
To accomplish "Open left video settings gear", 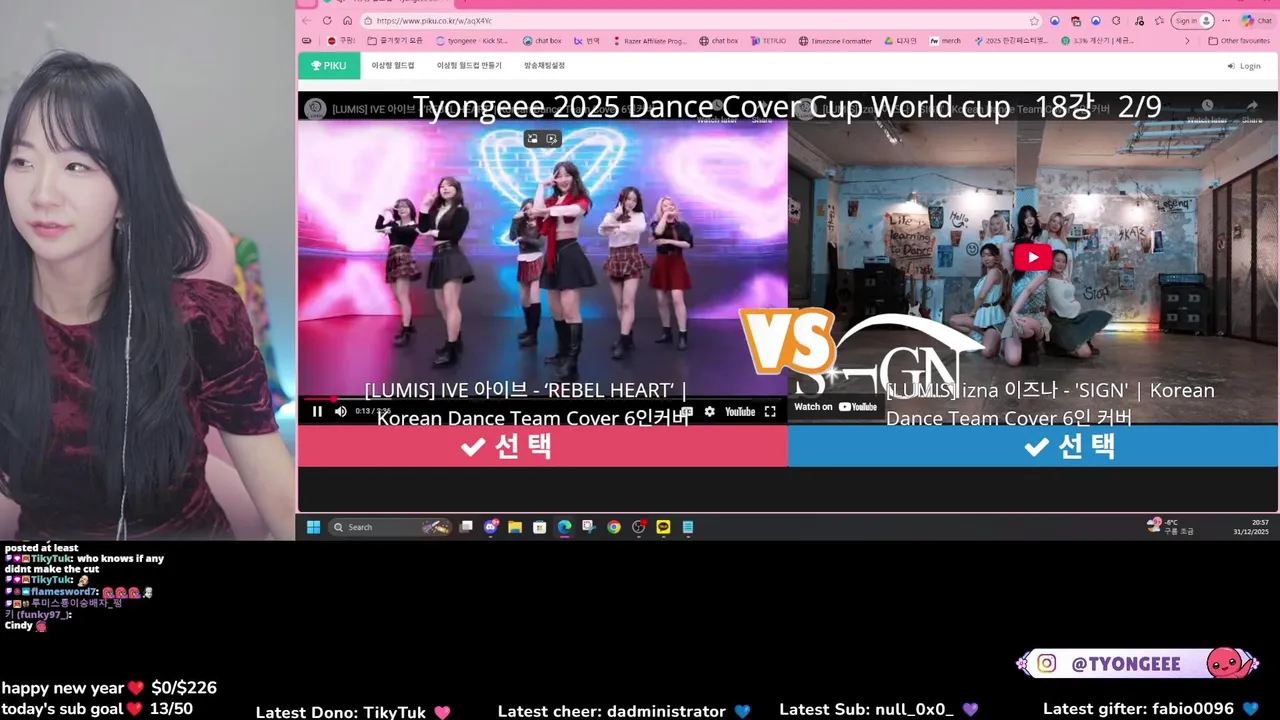I will click(x=709, y=411).
